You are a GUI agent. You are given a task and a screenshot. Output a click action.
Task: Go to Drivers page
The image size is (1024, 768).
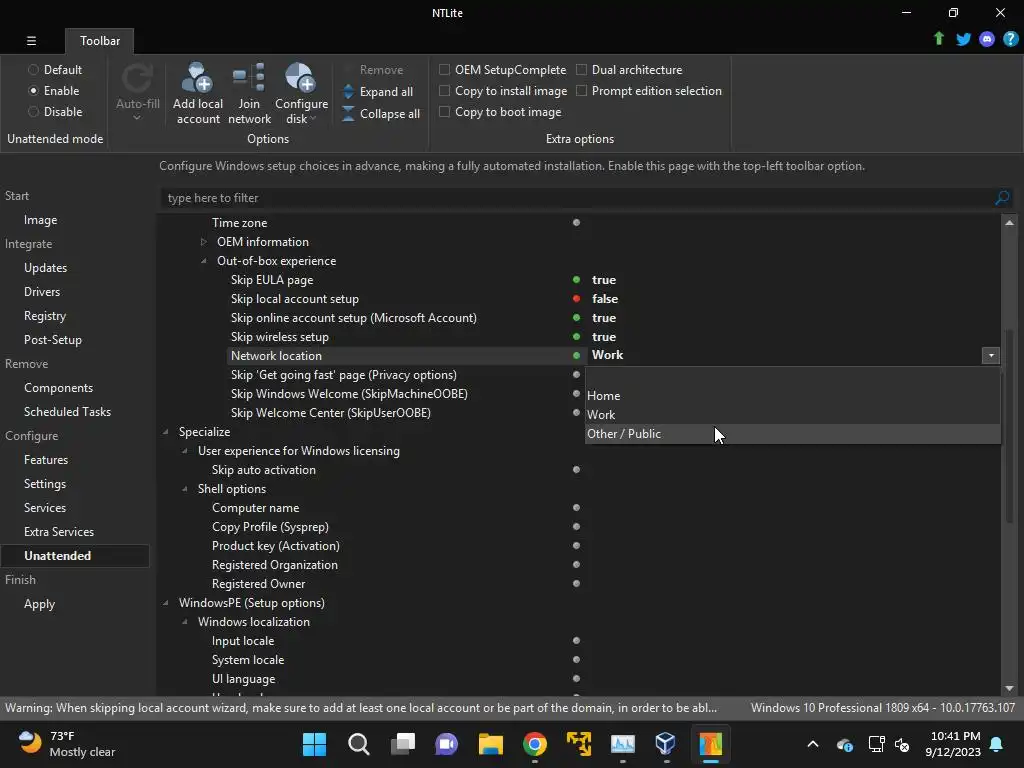42,292
